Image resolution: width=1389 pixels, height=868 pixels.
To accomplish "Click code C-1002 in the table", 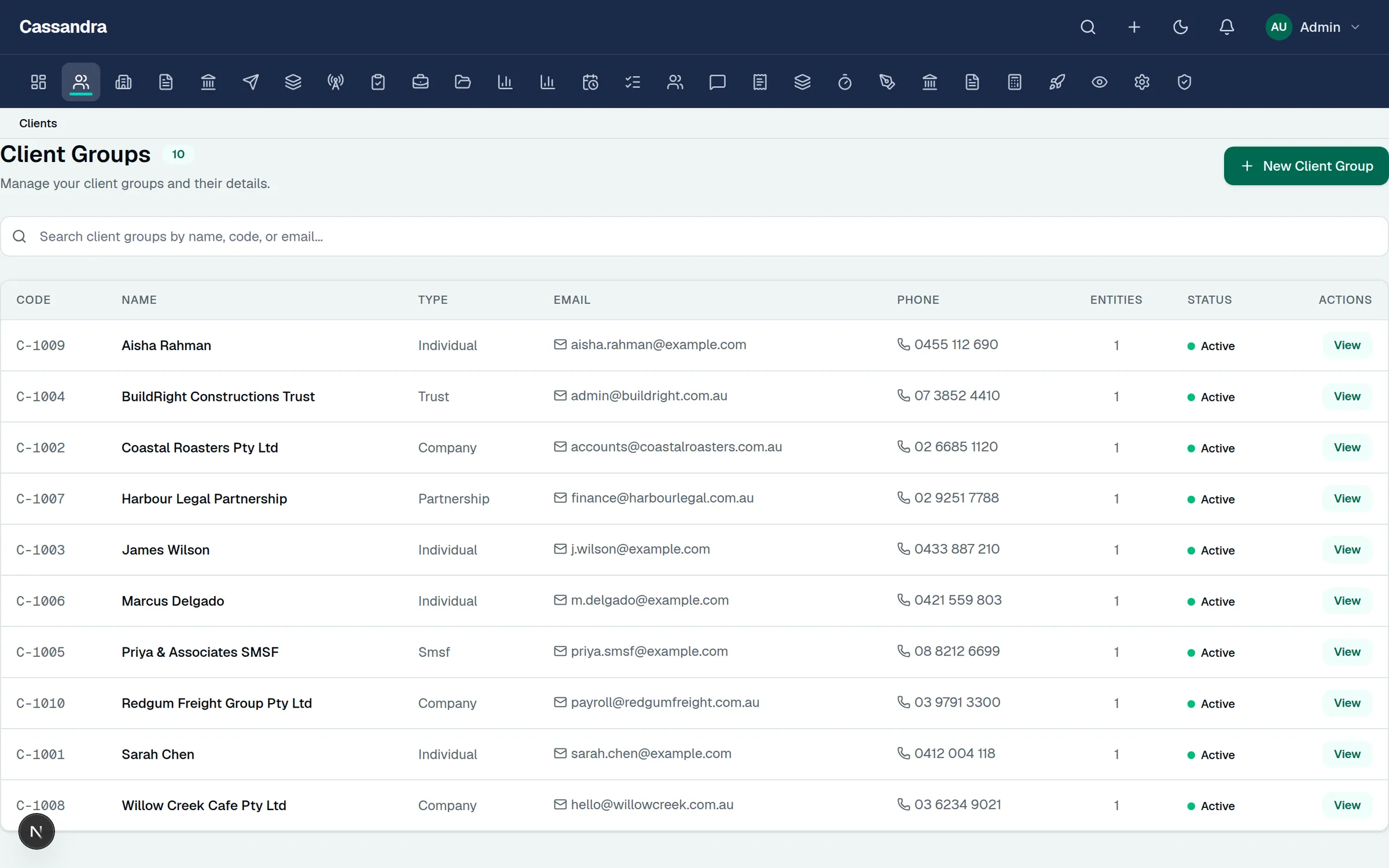I will [41, 448].
